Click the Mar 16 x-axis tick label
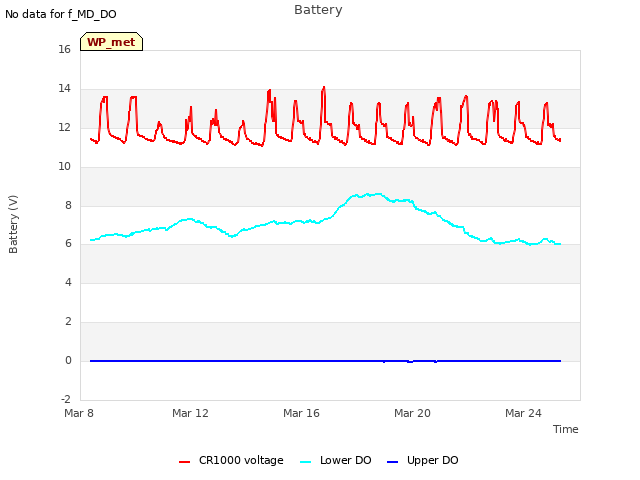The height and width of the screenshot is (480, 640). (301, 413)
